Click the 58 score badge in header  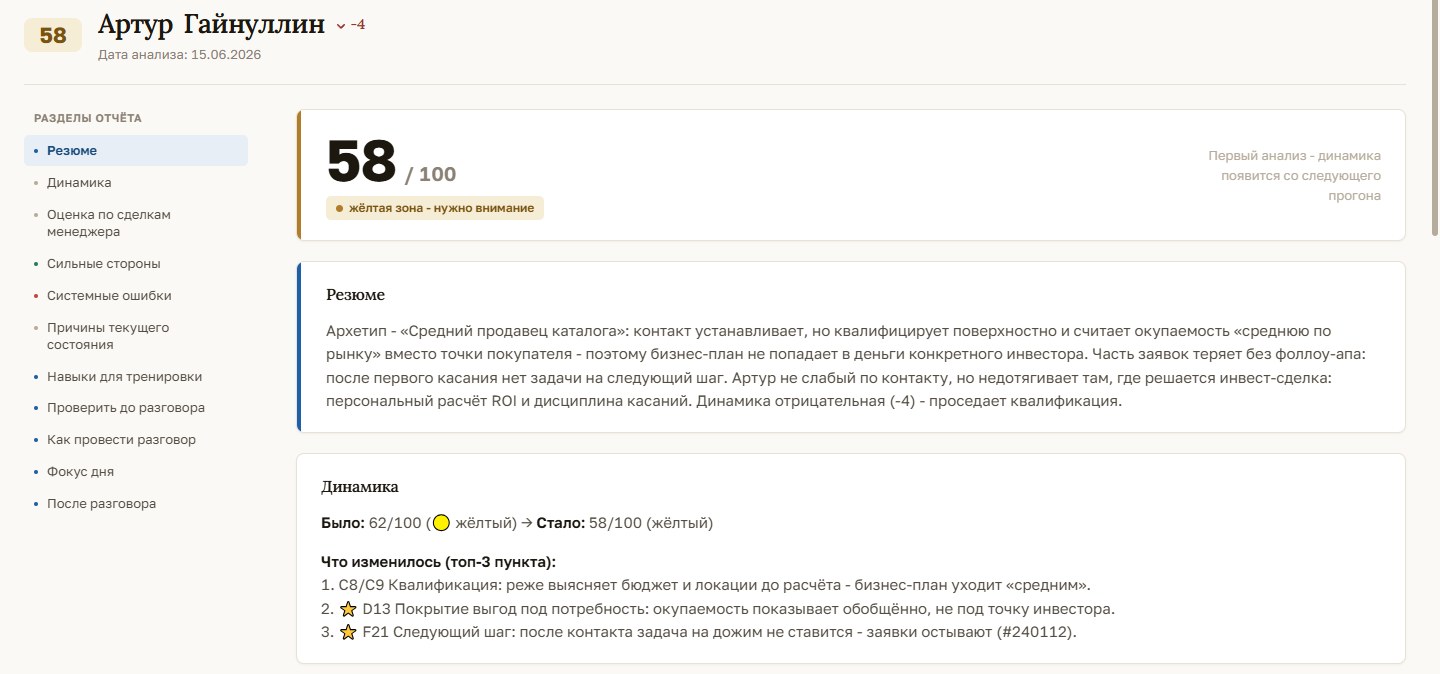pos(53,36)
